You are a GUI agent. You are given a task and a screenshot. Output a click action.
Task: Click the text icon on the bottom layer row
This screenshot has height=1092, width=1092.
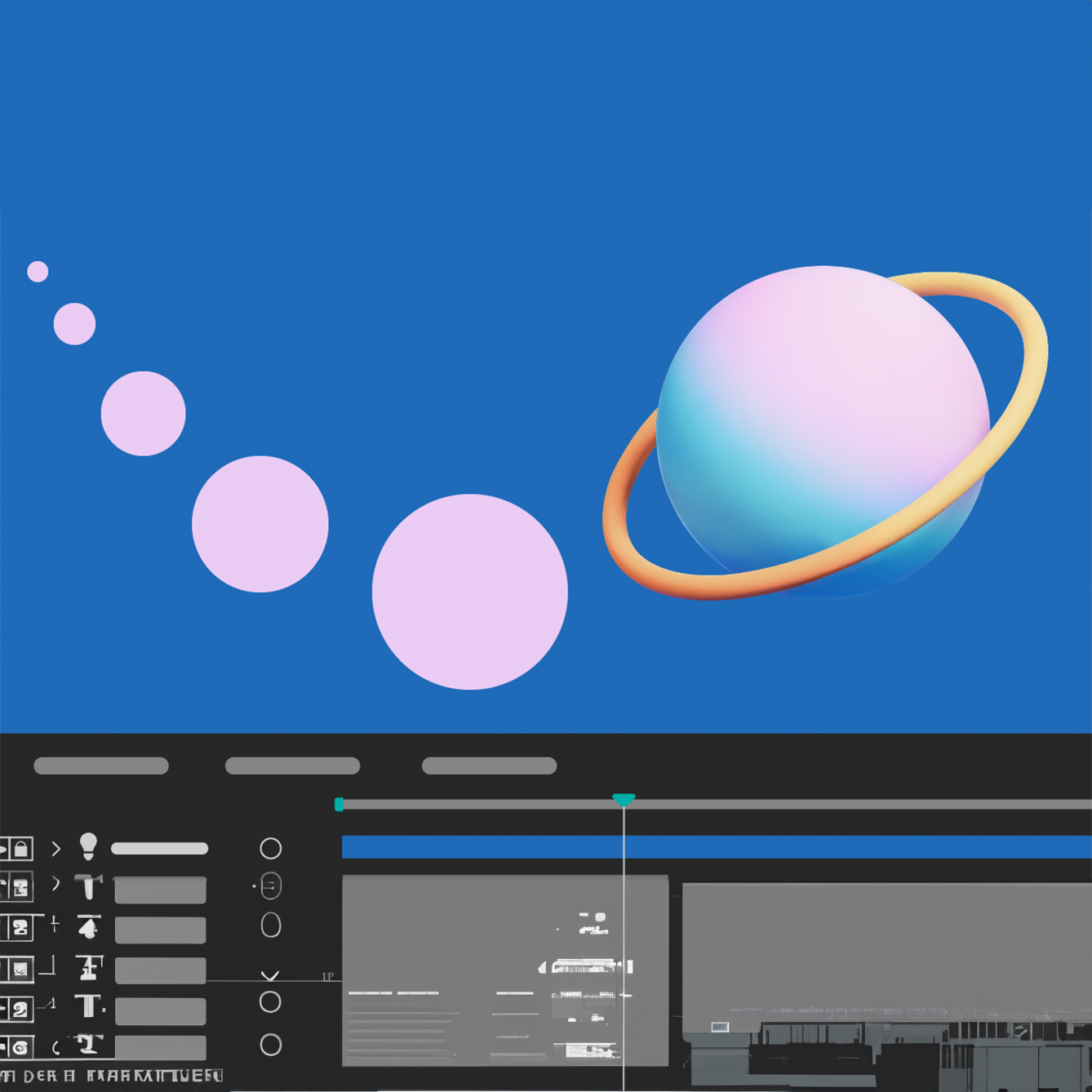click(88, 1044)
